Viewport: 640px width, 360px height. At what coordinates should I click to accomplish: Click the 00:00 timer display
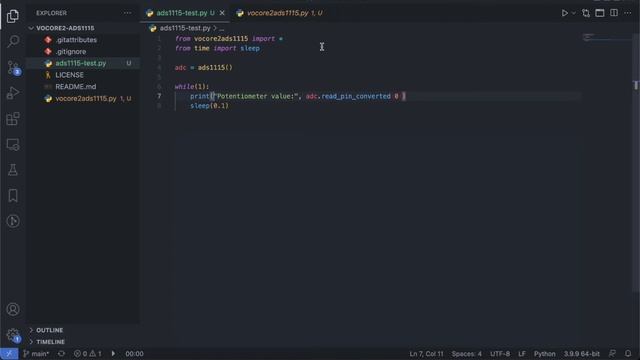[134, 354]
